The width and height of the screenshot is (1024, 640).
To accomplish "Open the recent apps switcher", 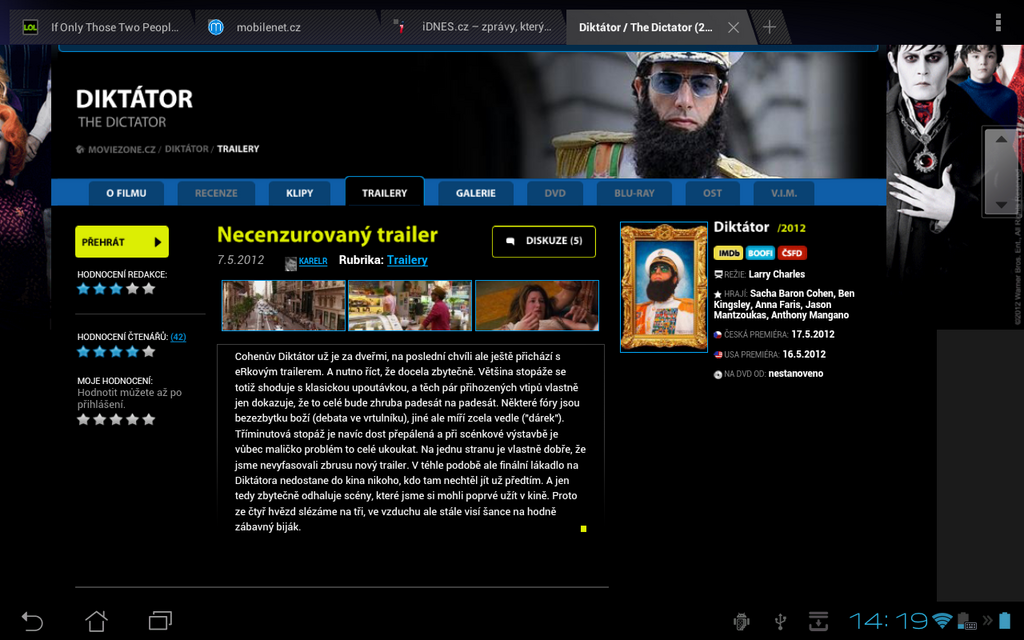I will (160, 621).
